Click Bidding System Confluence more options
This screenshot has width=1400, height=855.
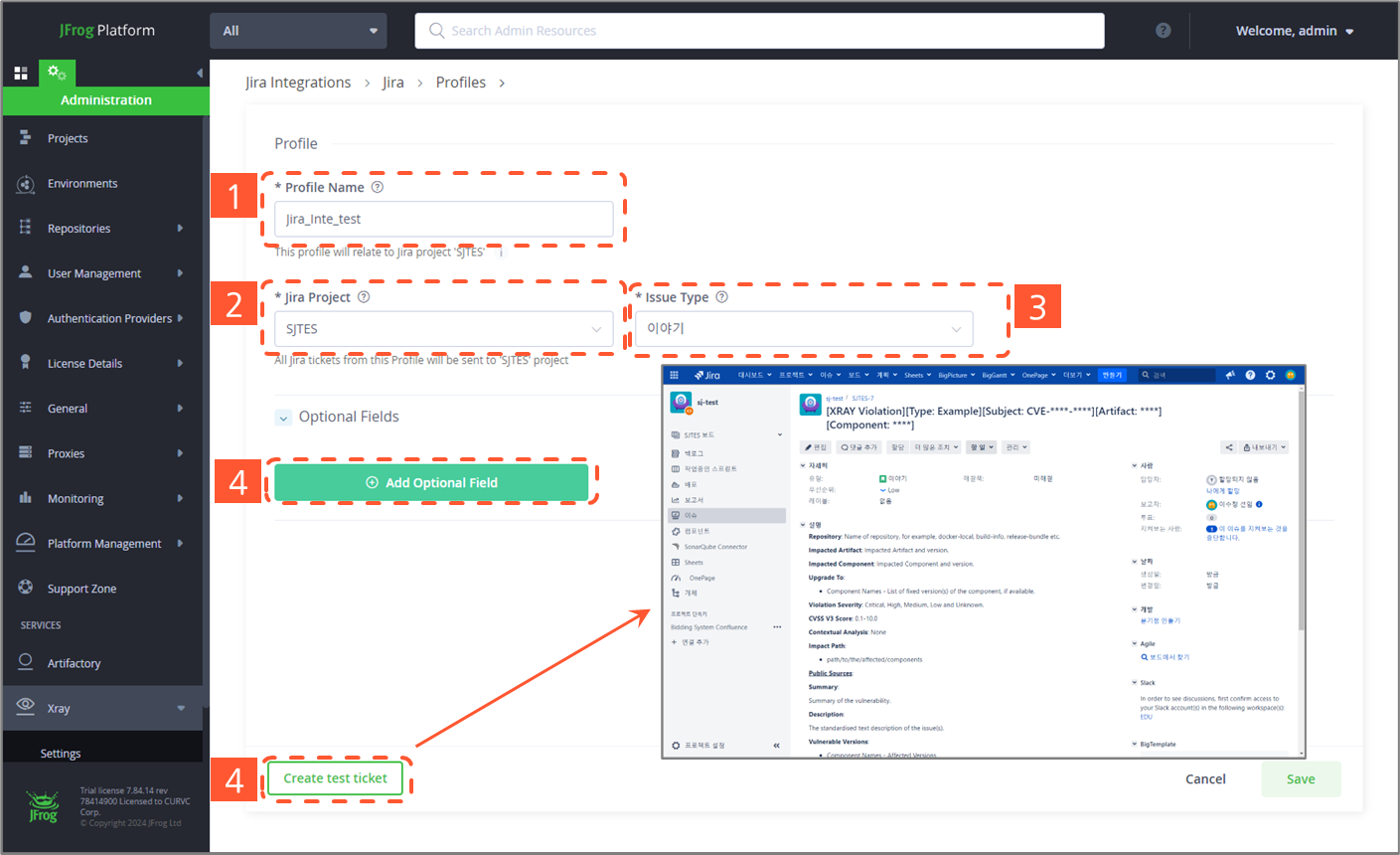tap(777, 627)
